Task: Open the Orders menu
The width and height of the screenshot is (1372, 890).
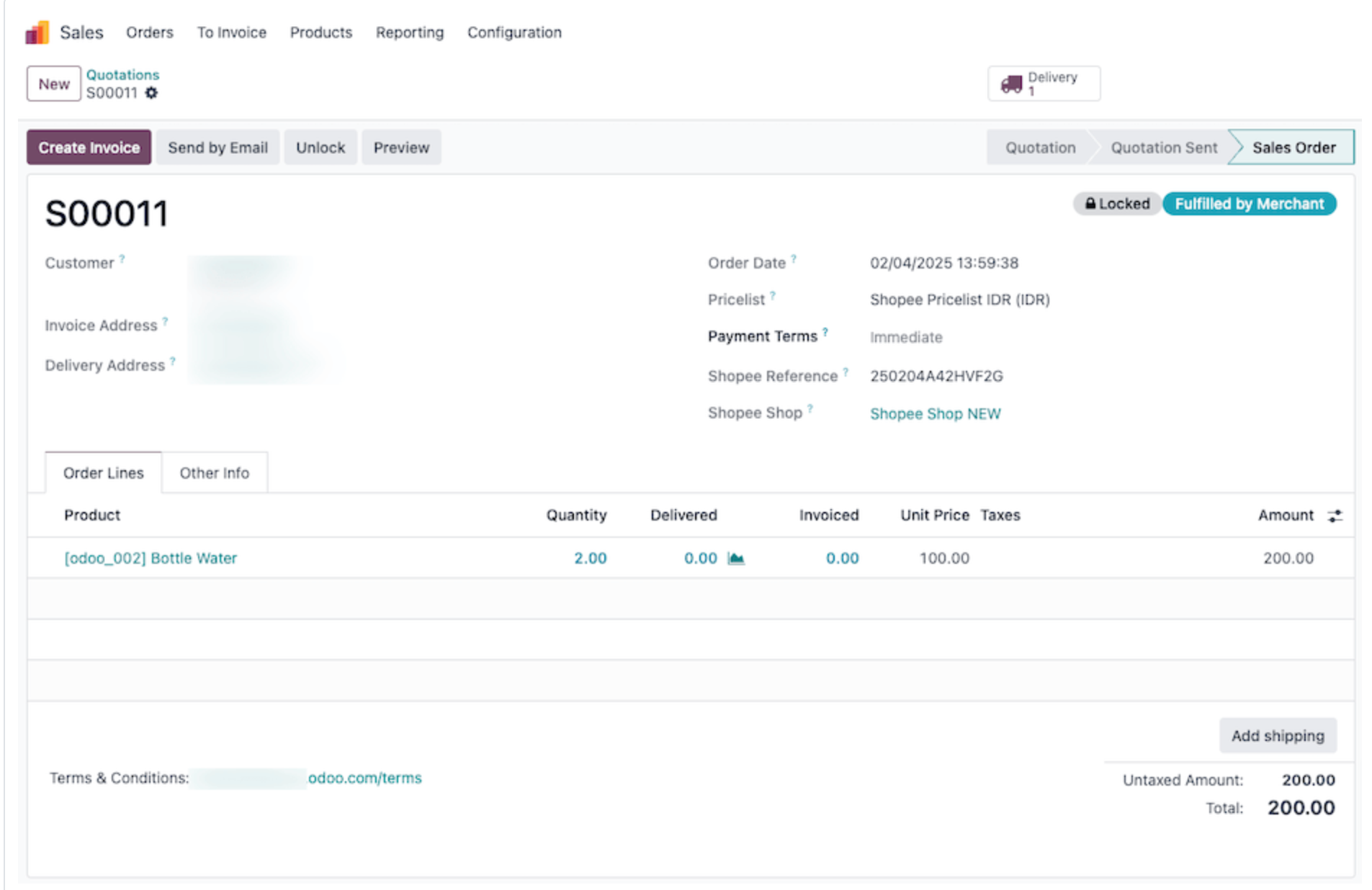Action: (x=150, y=32)
